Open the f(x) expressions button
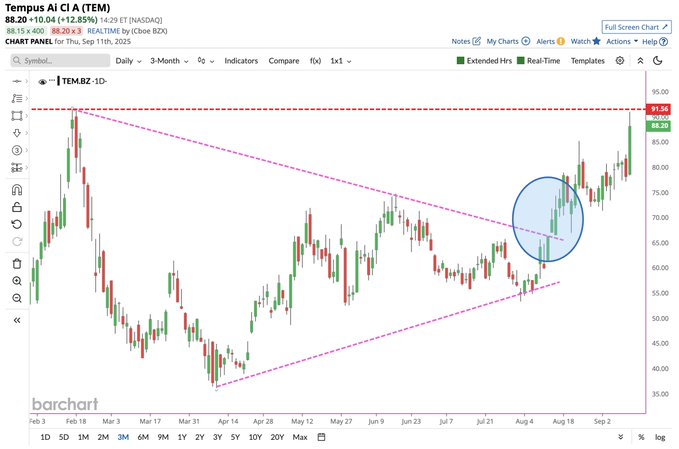Screen dimensions: 679x449 click(315, 61)
